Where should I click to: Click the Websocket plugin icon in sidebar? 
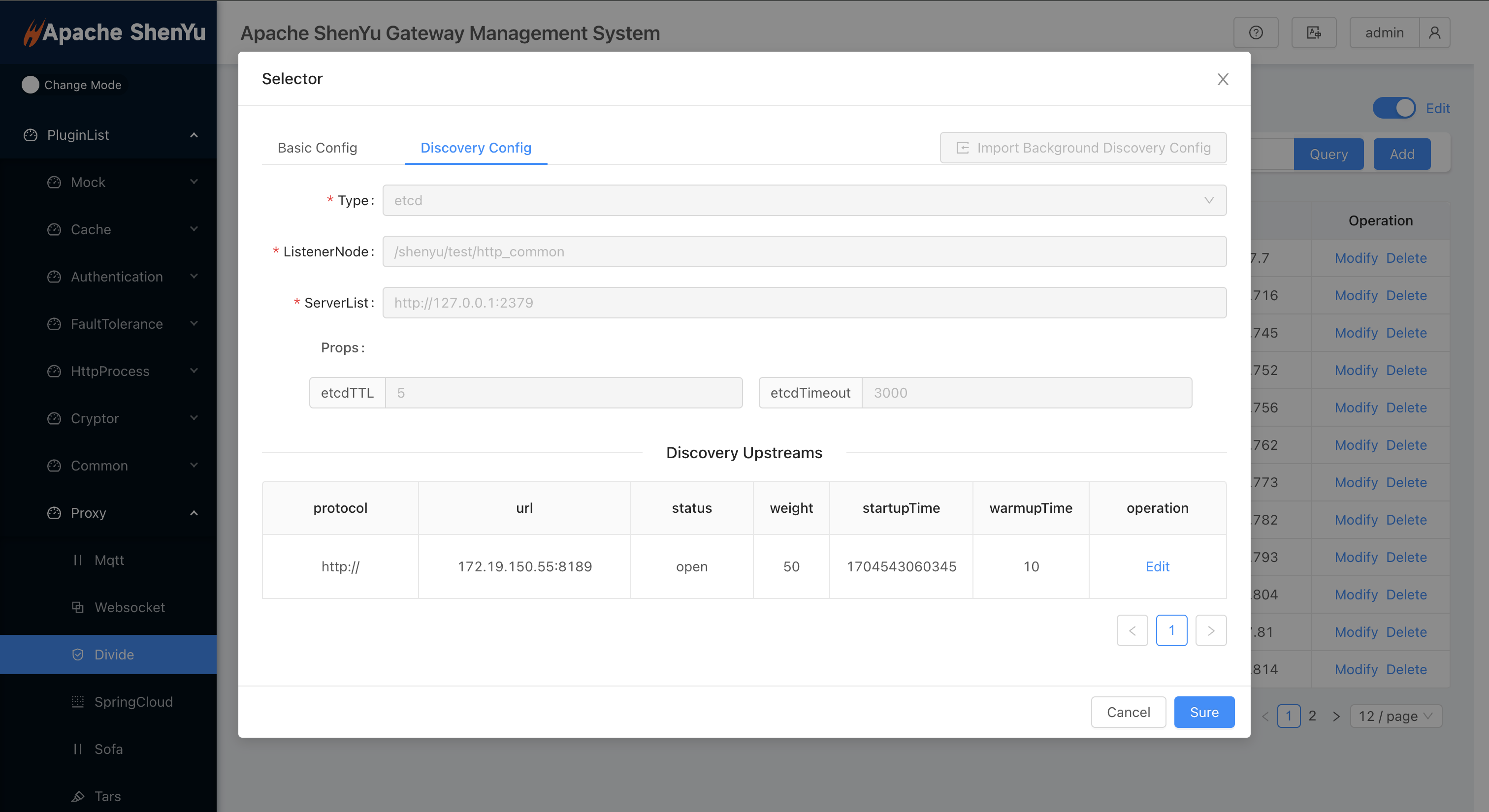coord(77,607)
